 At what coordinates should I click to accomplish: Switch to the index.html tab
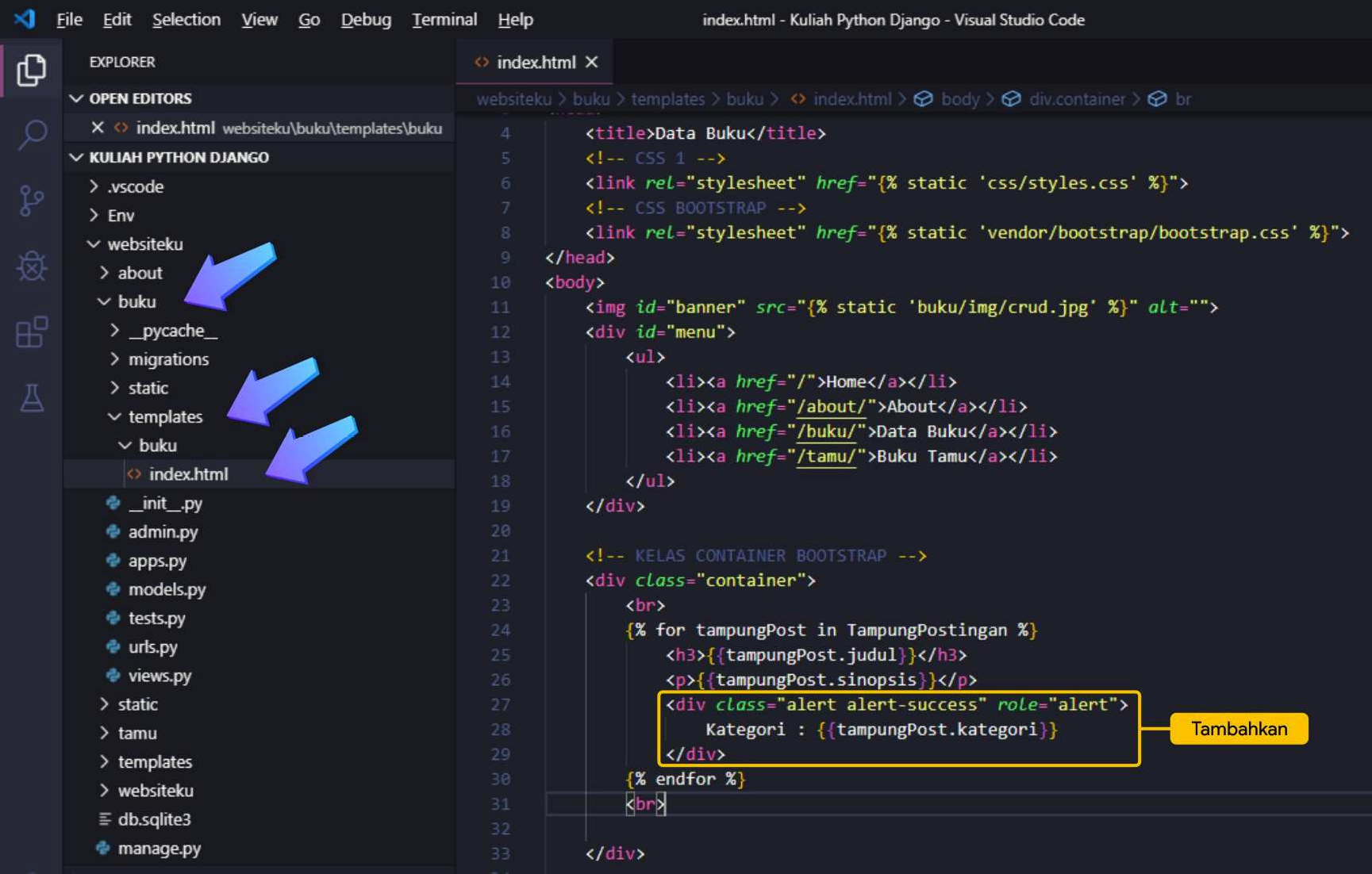coord(537,61)
